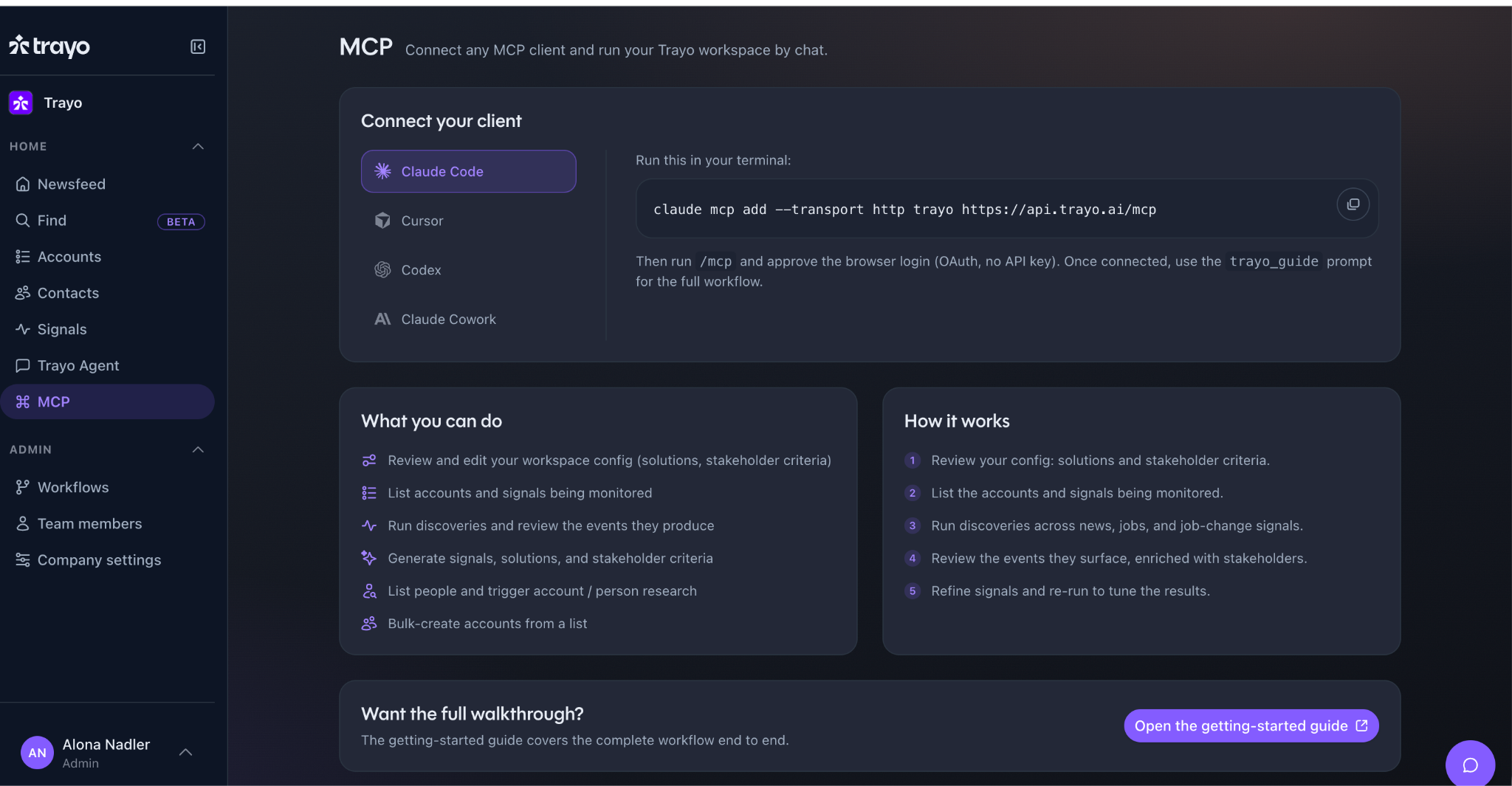Copy the terminal command with copy icon
This screenshot has width=1512, height=786.
click(x=1353, y=204)
